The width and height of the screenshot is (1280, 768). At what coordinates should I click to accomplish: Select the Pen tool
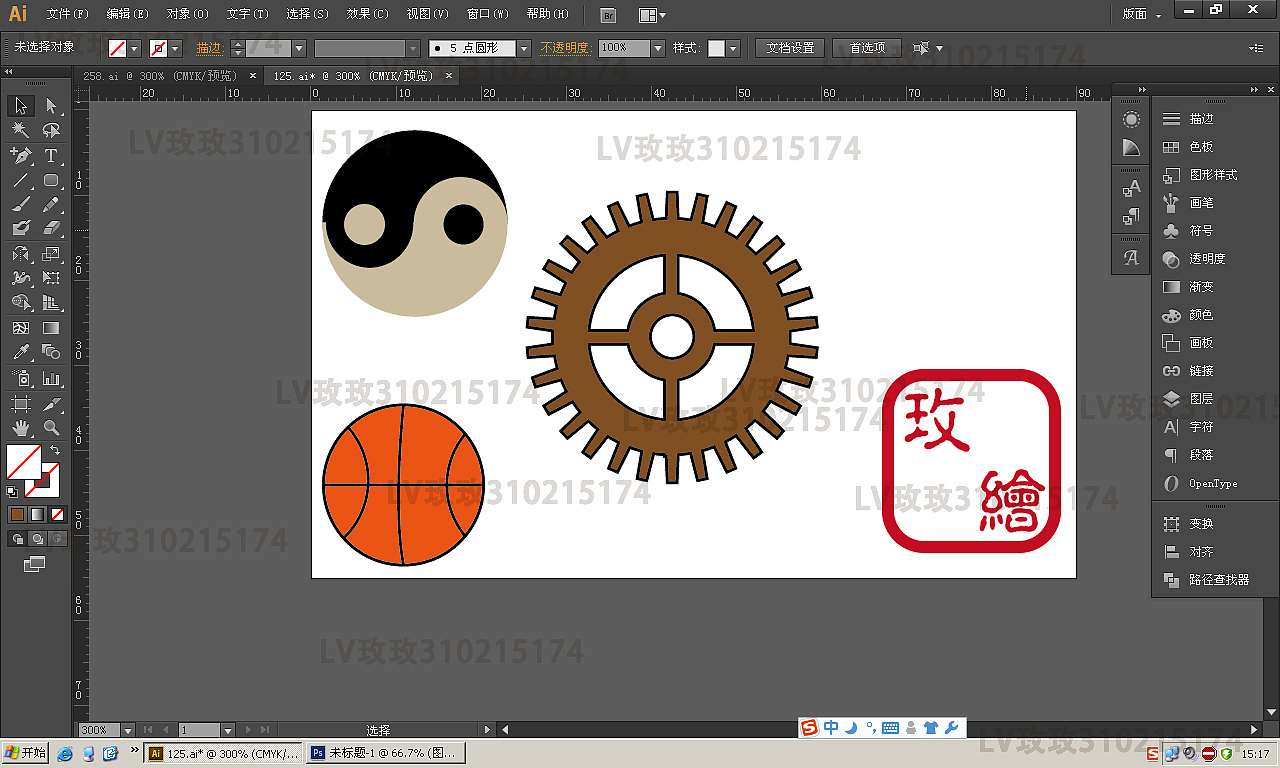point(21,156)
